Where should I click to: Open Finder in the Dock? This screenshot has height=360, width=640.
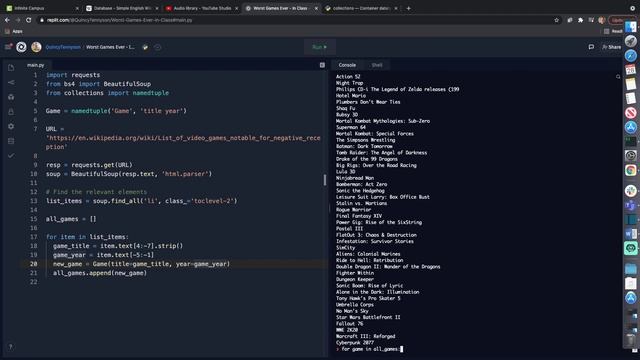(631, 27)
